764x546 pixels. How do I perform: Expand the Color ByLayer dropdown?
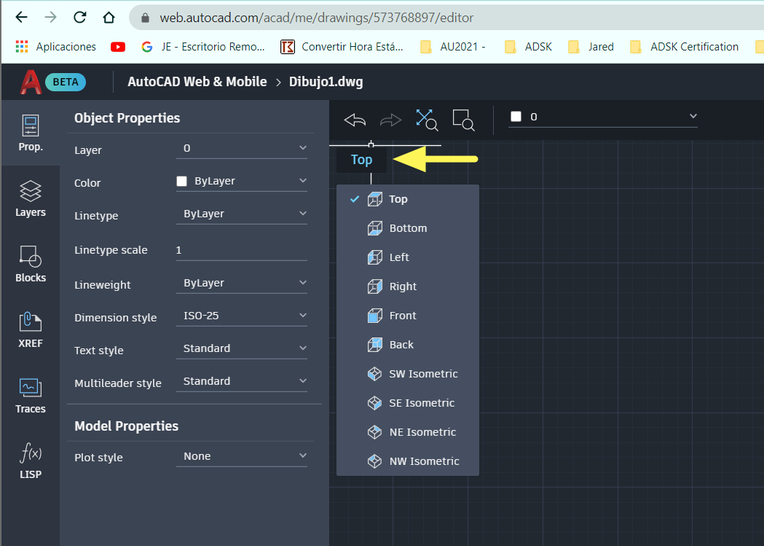tap(242, 181)
